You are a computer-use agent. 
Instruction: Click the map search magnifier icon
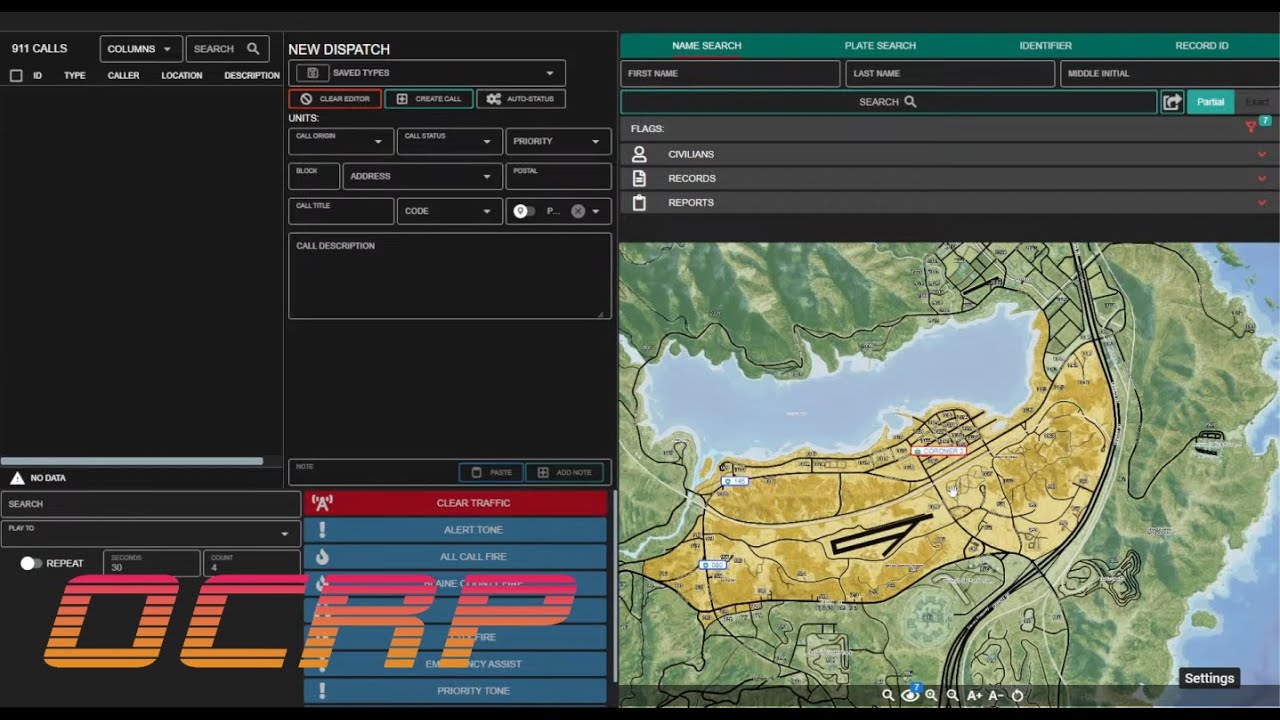[888, 695]
